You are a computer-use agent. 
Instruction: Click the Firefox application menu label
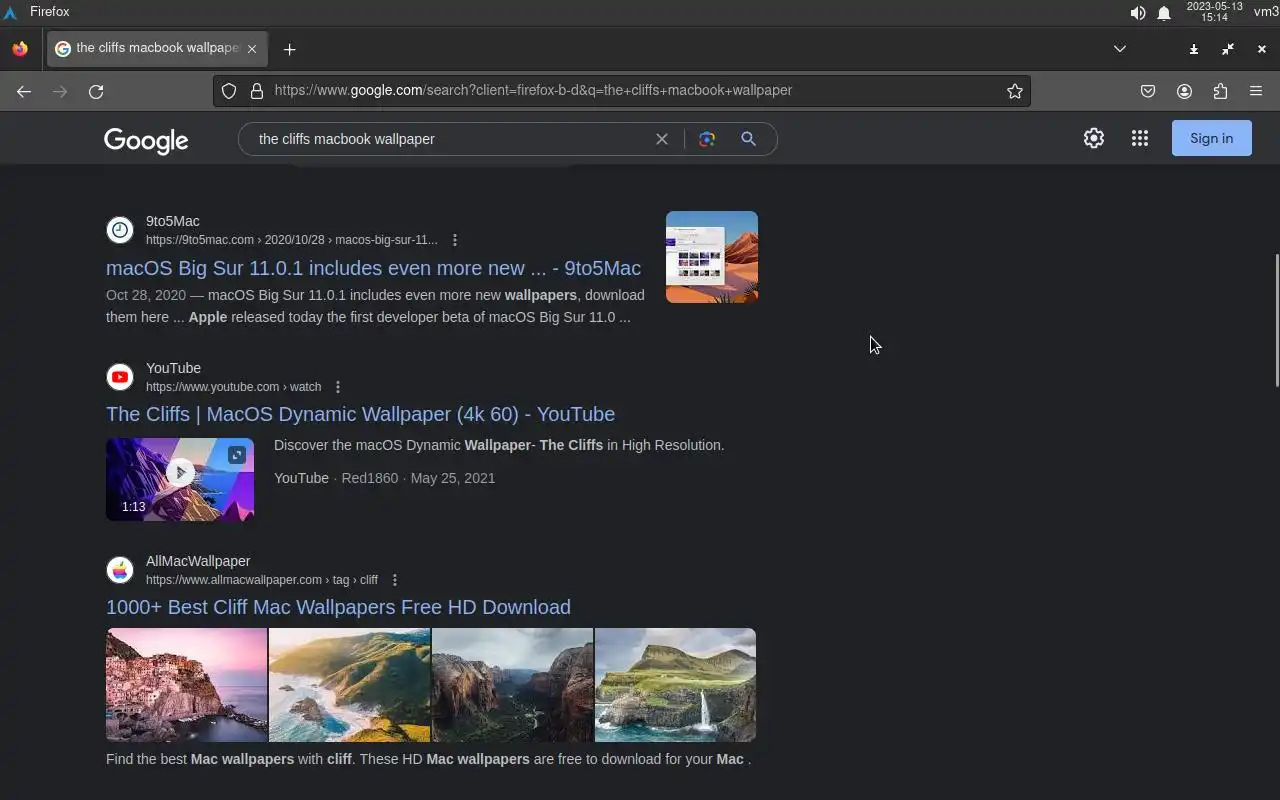50,11
